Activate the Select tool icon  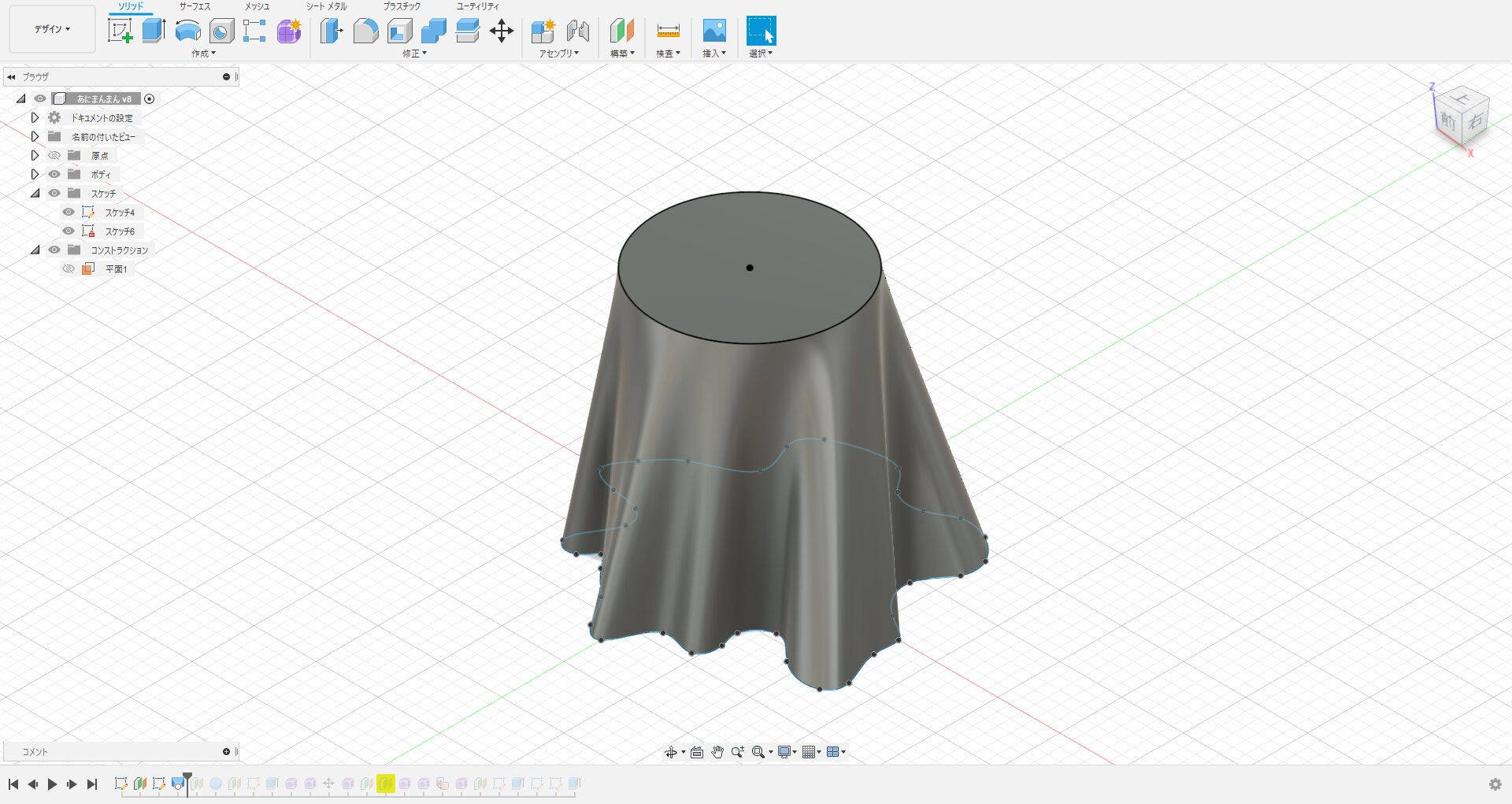(761, 31)
